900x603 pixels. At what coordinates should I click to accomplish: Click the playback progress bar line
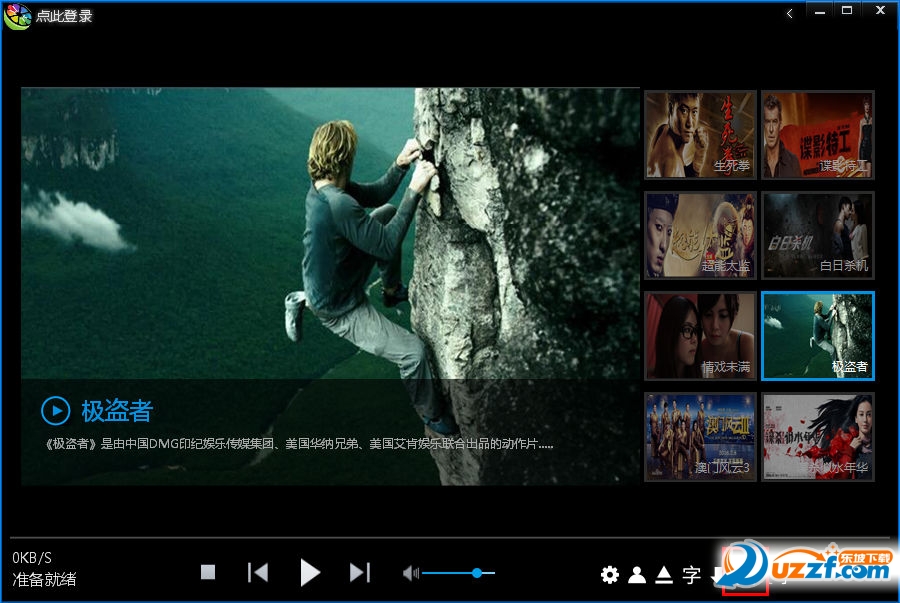(x=450, y=538)
